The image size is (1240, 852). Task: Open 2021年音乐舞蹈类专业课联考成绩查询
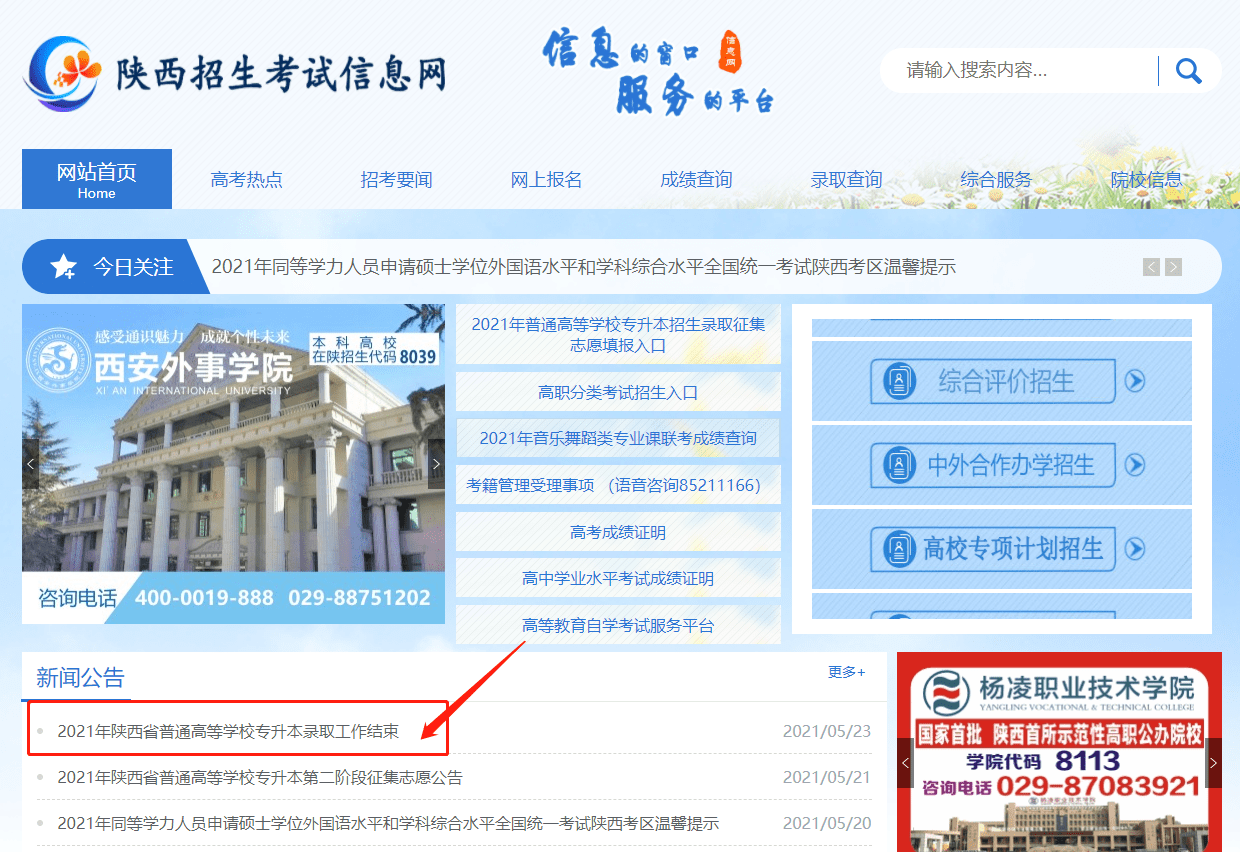[x=618, y=438]
